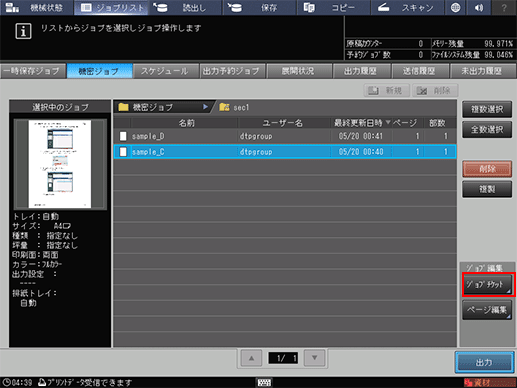The width and height of the screenshot is (517, 388).
Task: Go to next list page with down arrow
Action: 314,358
